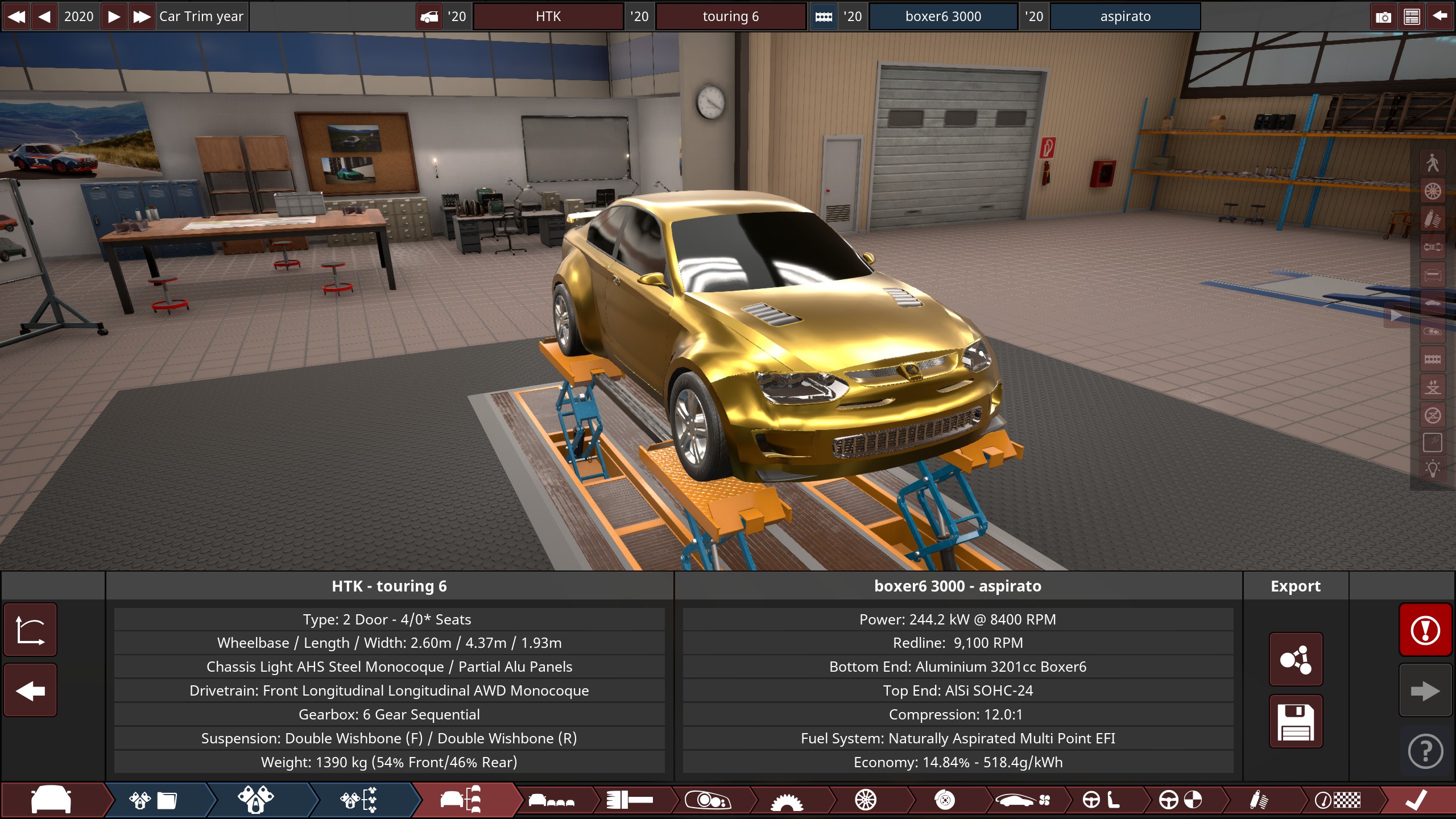This screenshot has width=1456, height=819.
Task: Toggle the wheel view option in the sidebar
Action: (x=1433, y=191)
